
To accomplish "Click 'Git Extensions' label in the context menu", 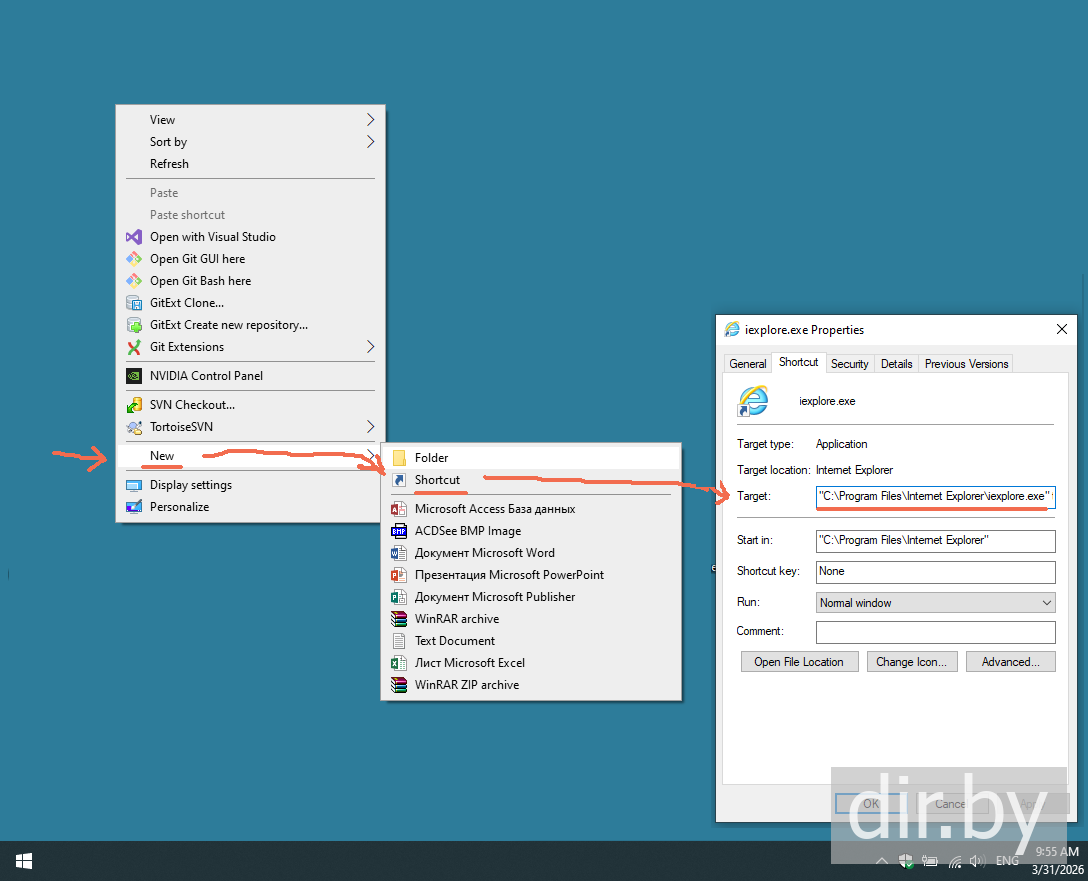I will (x=187, y=347).
